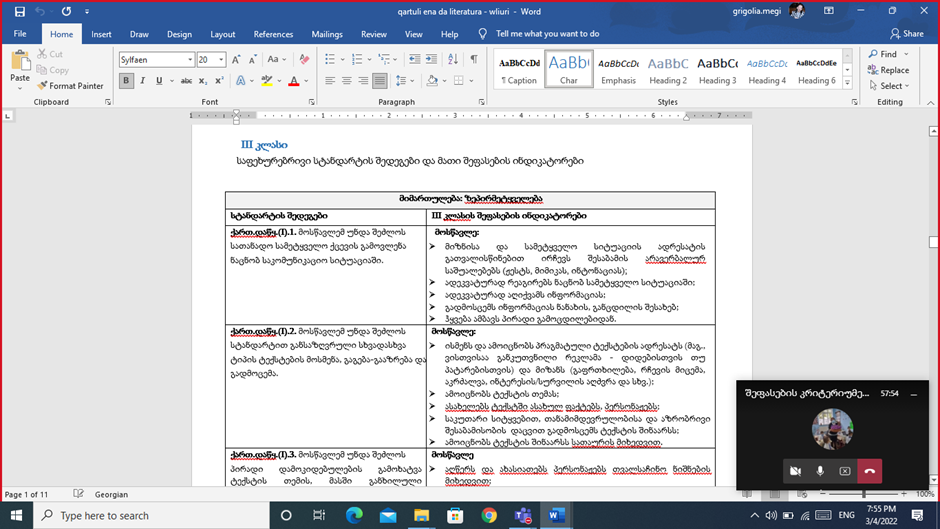
Task: Mute the microphone in the call window
Action: coord(820,471)
